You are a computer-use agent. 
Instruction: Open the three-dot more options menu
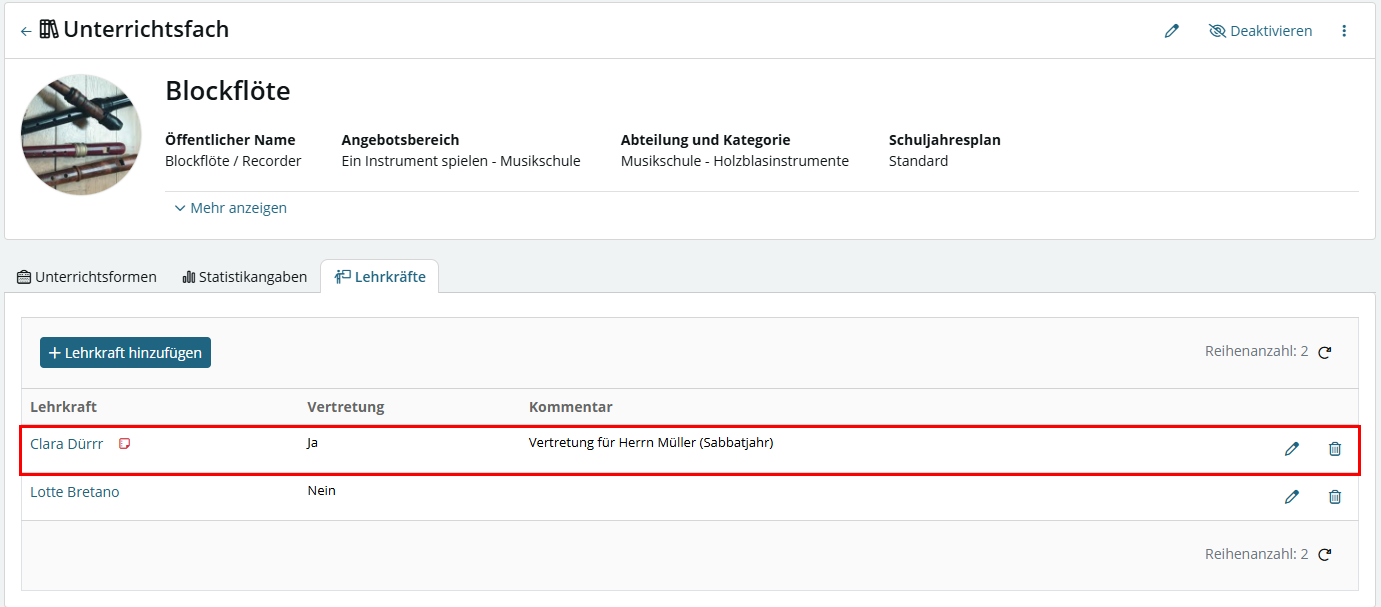[x=1344, y=31]
